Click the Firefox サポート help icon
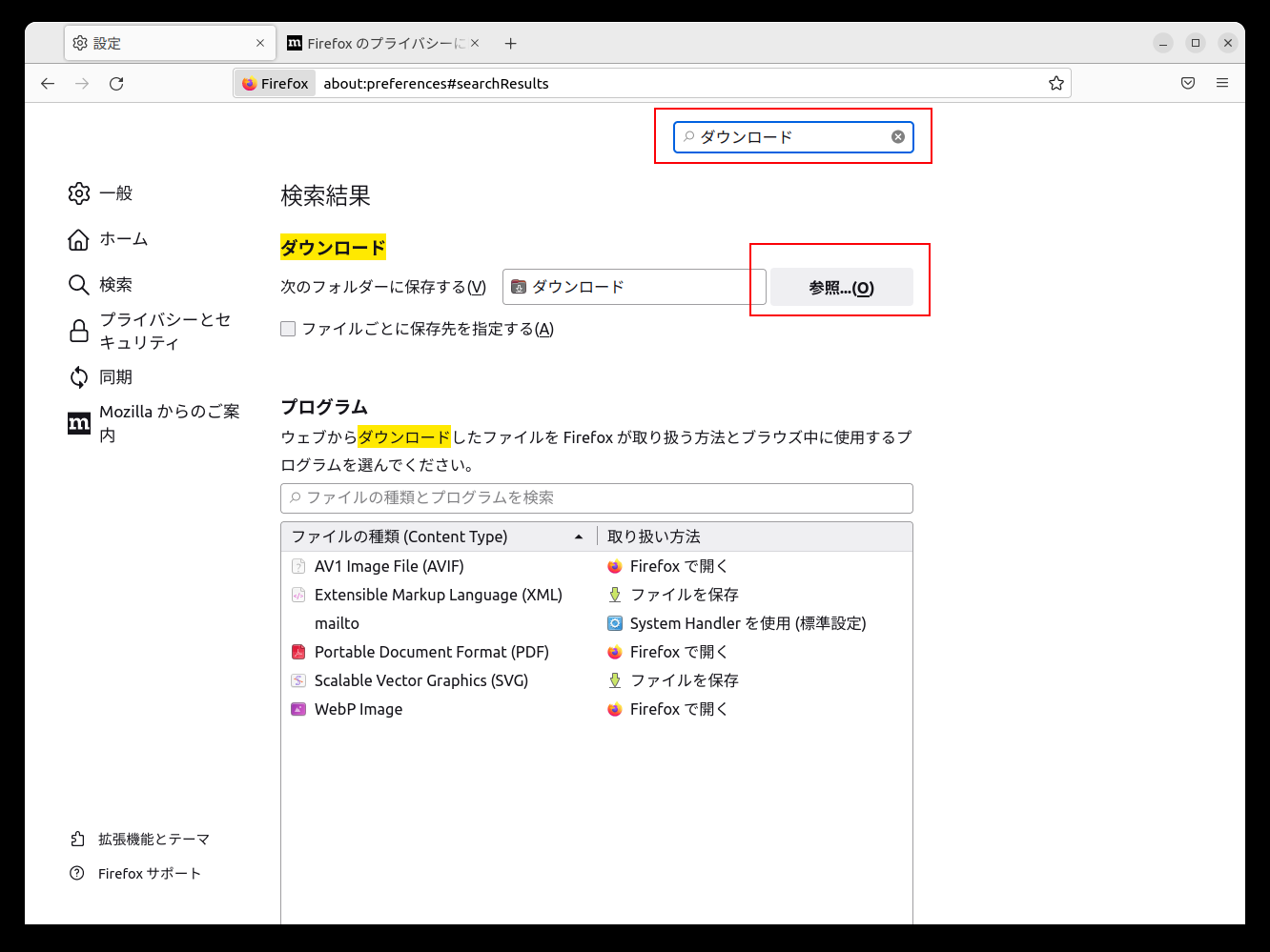The width and height of the screenshot is (1270, 952). [x=77, y=874]
